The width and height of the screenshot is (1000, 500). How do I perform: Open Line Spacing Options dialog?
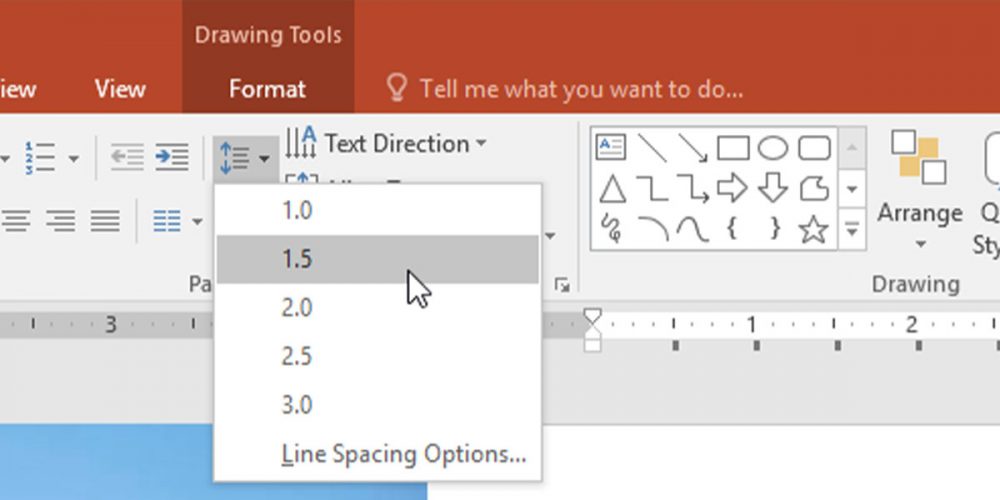tap(403, 454)
